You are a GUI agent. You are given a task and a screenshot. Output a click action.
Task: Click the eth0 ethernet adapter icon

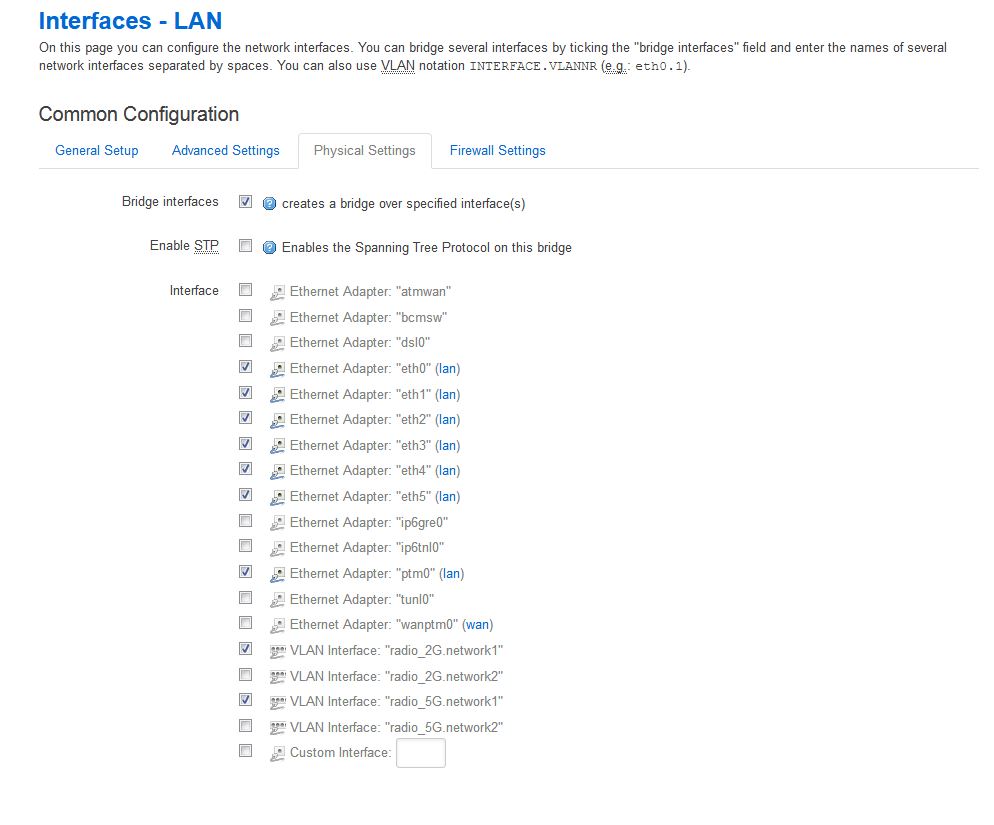(277, 369)
